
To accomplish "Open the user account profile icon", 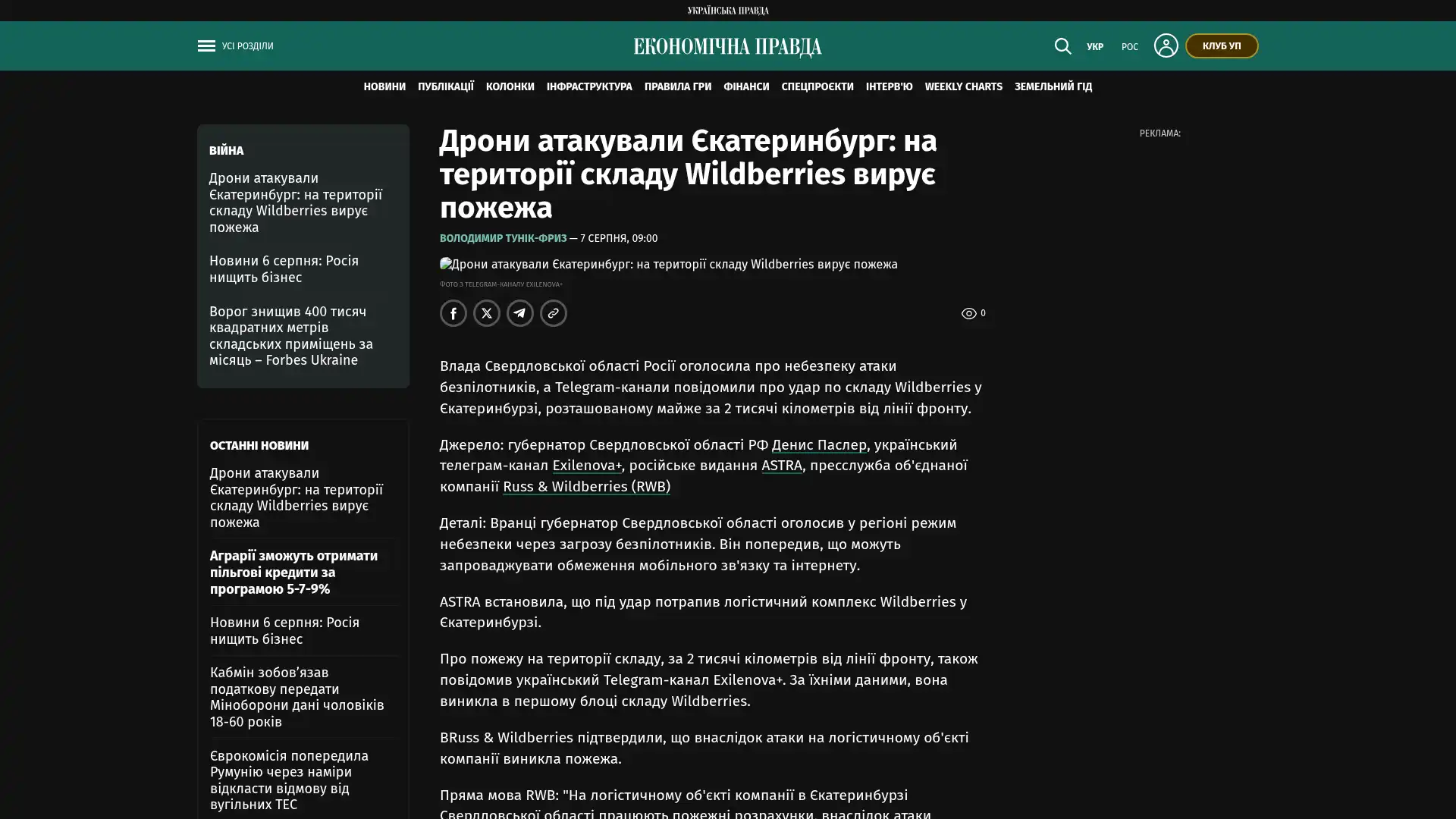I will 1166,45.
